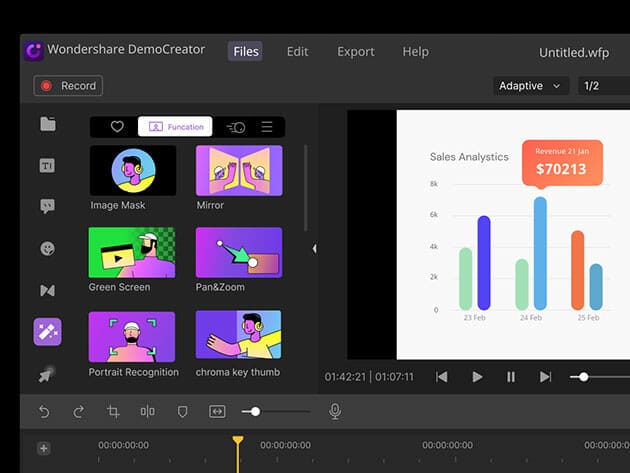Open the media library folder icon

coord(47,125)
